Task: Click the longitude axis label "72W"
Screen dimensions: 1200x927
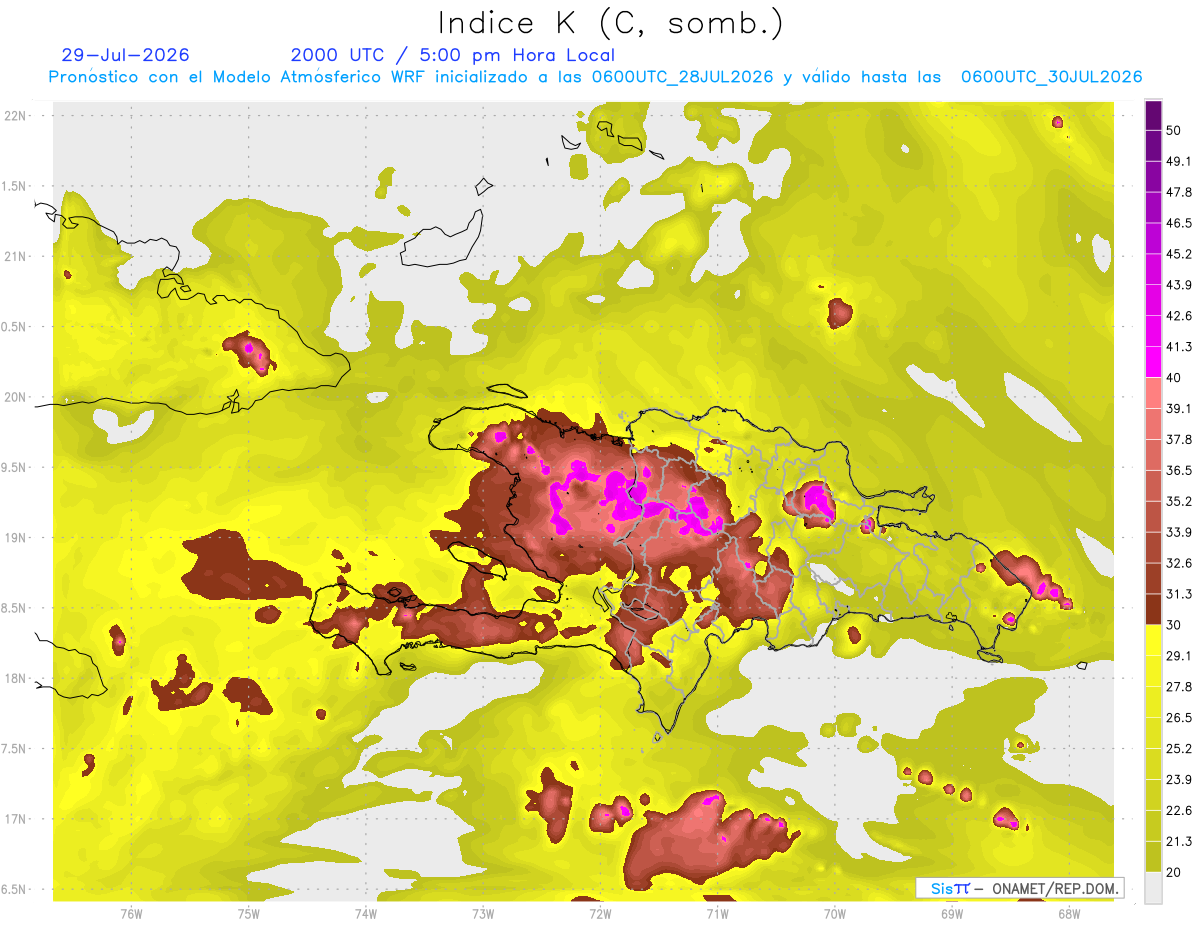Action: (600, 914)
